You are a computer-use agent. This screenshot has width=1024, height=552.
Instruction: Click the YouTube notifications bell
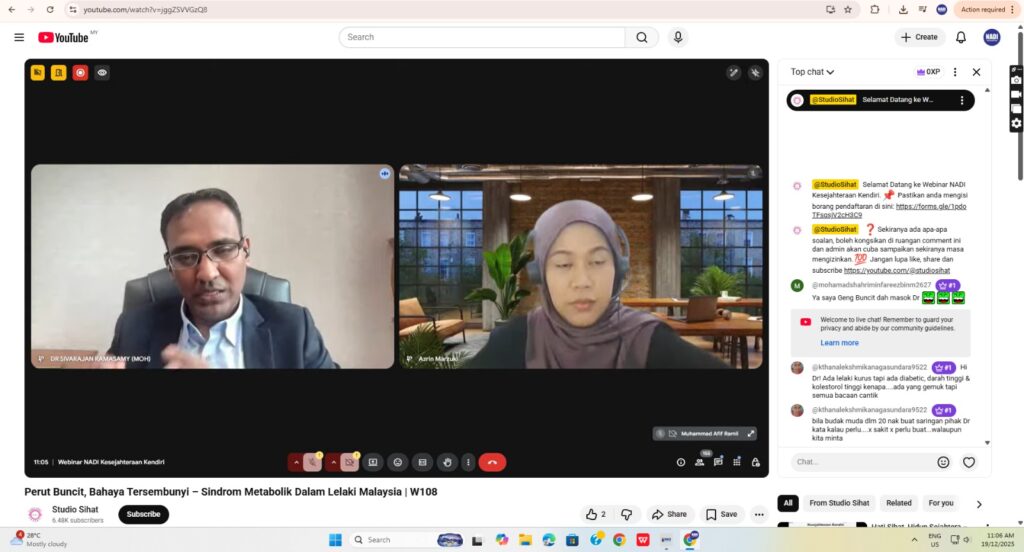coord(961,37)
